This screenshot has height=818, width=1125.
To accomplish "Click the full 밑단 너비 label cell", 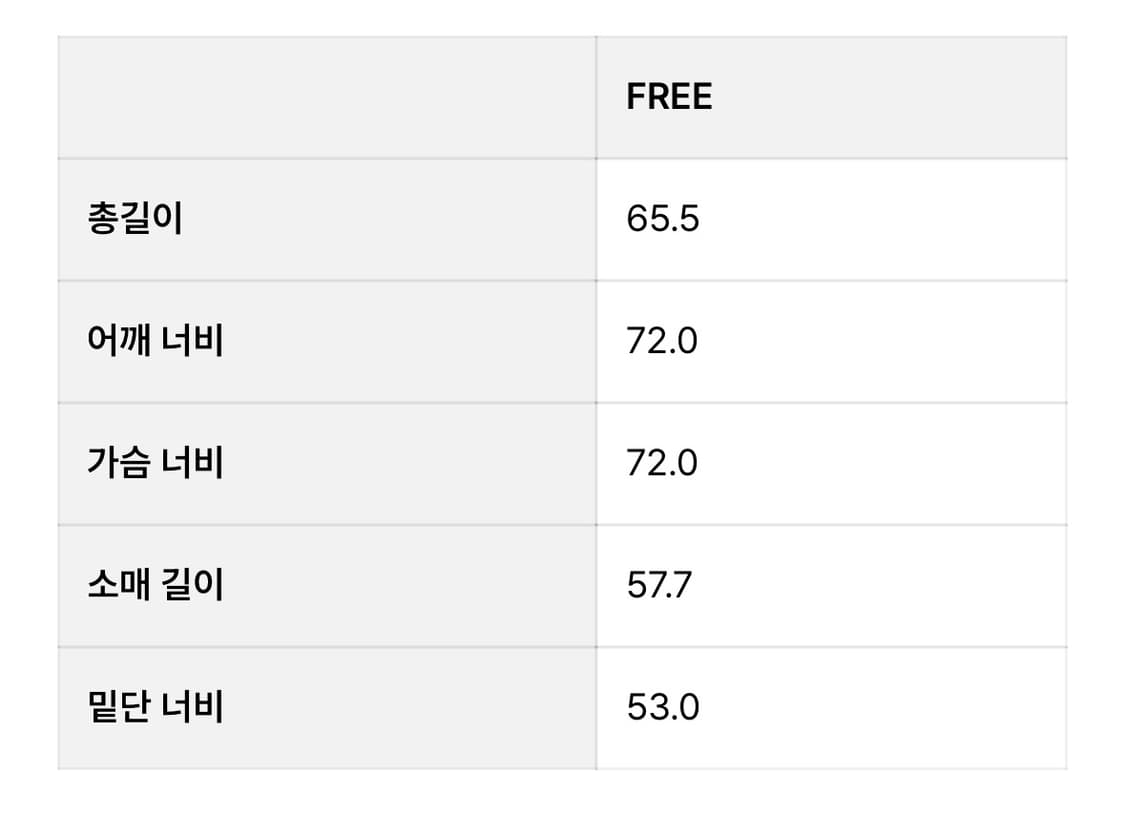I will click(x=327, y=707).
